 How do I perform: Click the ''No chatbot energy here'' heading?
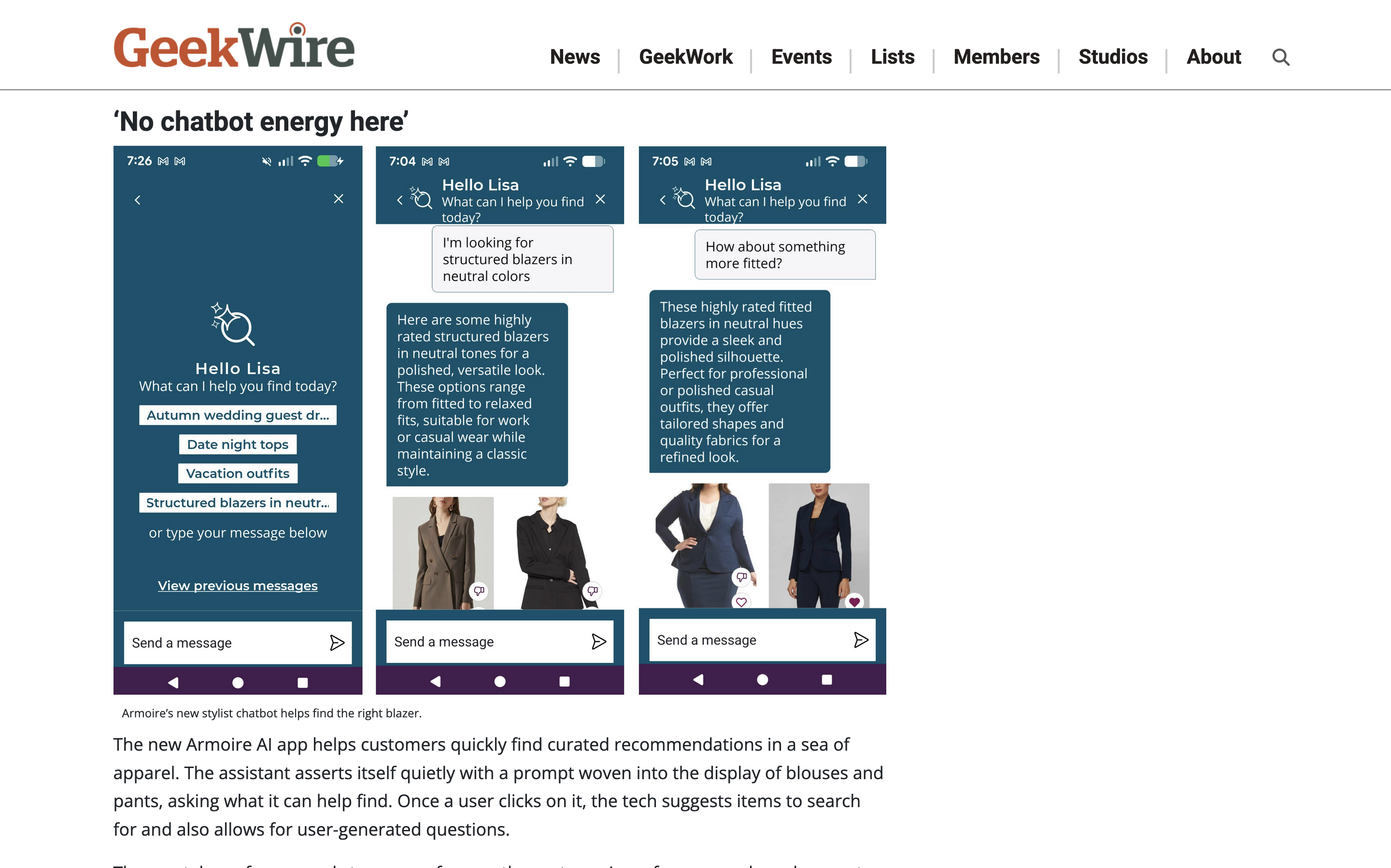pyautogui.click(x=261, y=121)
